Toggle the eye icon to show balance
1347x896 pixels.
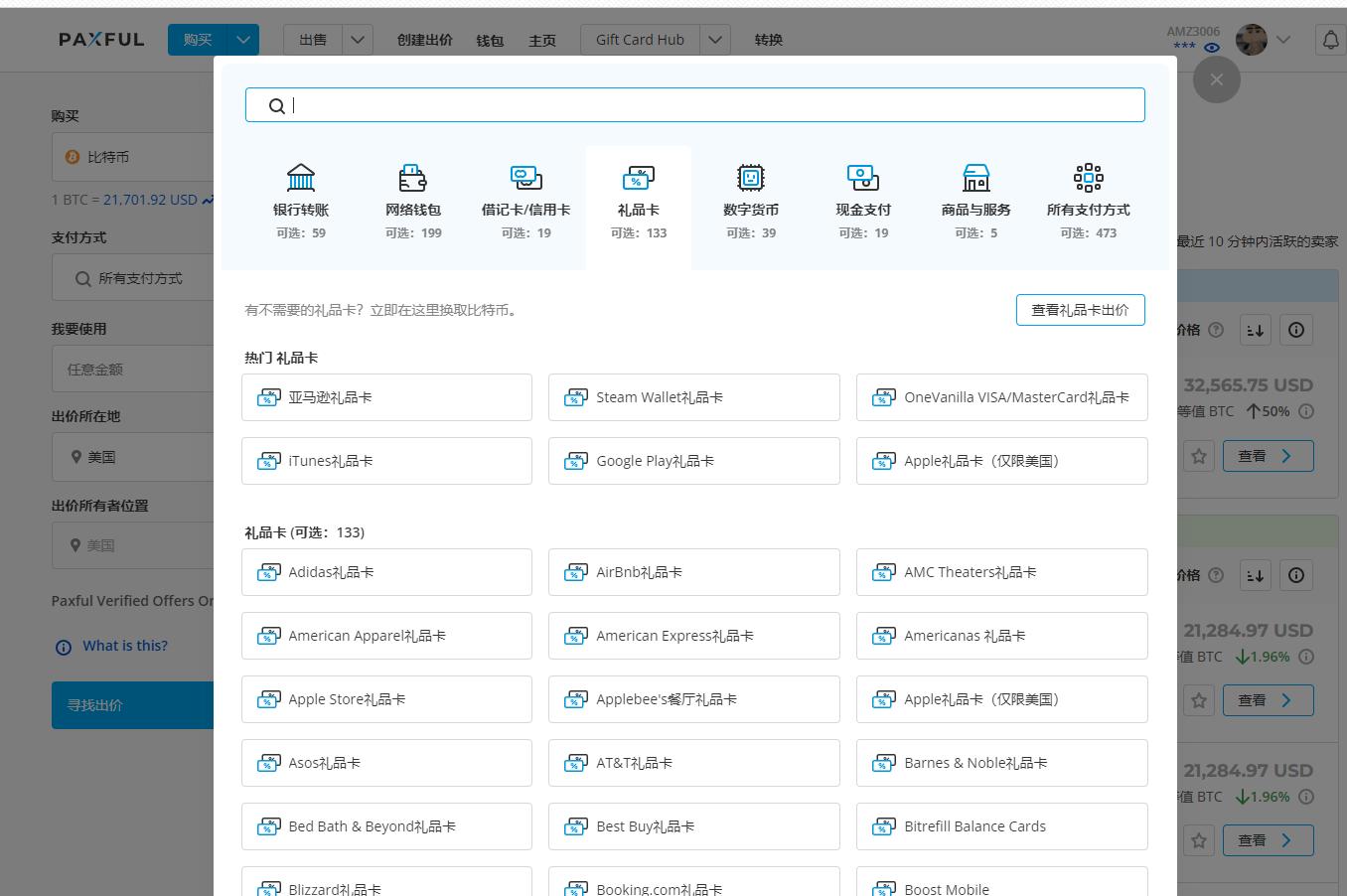[1211, 47]
